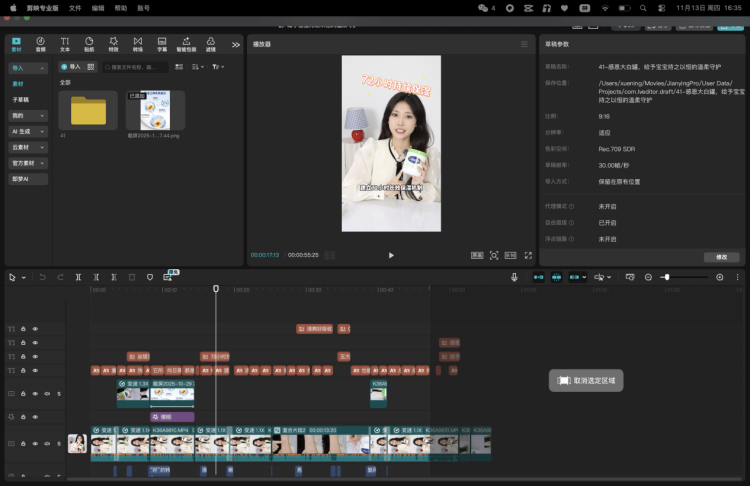Open the 文本 (Text) panel

coord(65,44)
